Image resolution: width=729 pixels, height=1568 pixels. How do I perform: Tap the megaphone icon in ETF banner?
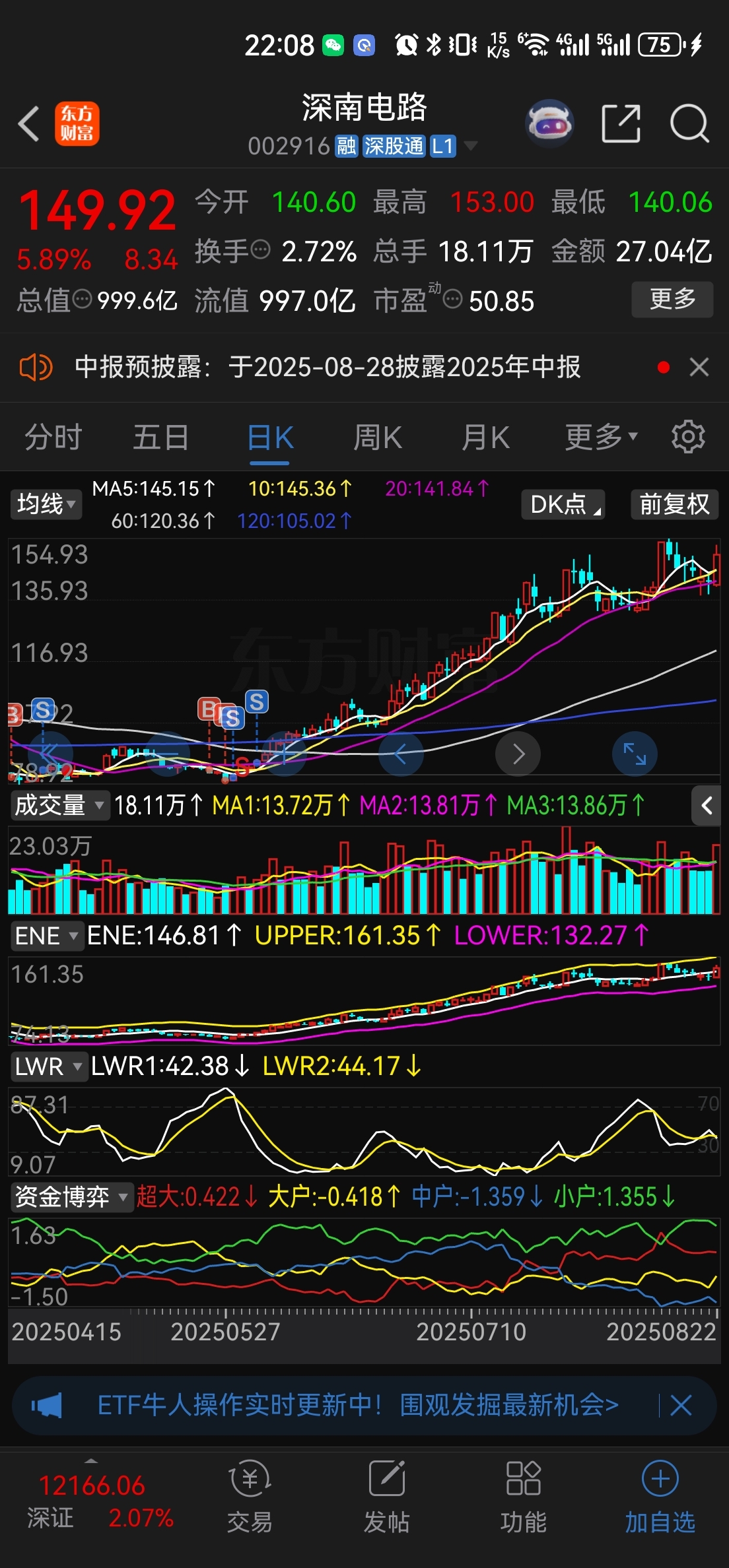tap(48, 1406)
